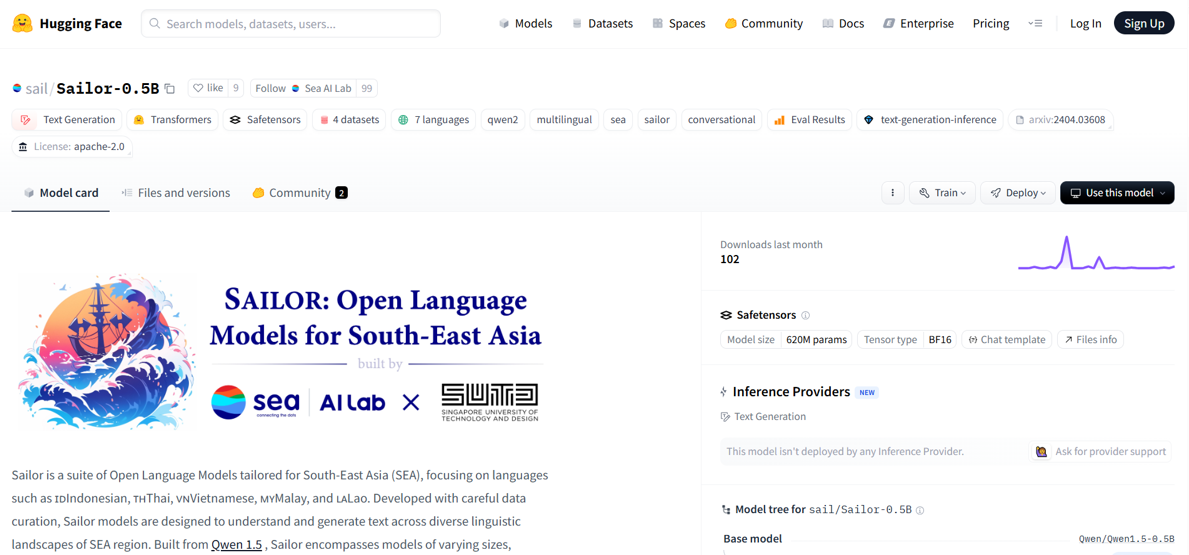The width and height of the screenshot is (1189, 555).
Task: Open the arxiv:2404.03608 paper tag
Action: point(1060,120)
